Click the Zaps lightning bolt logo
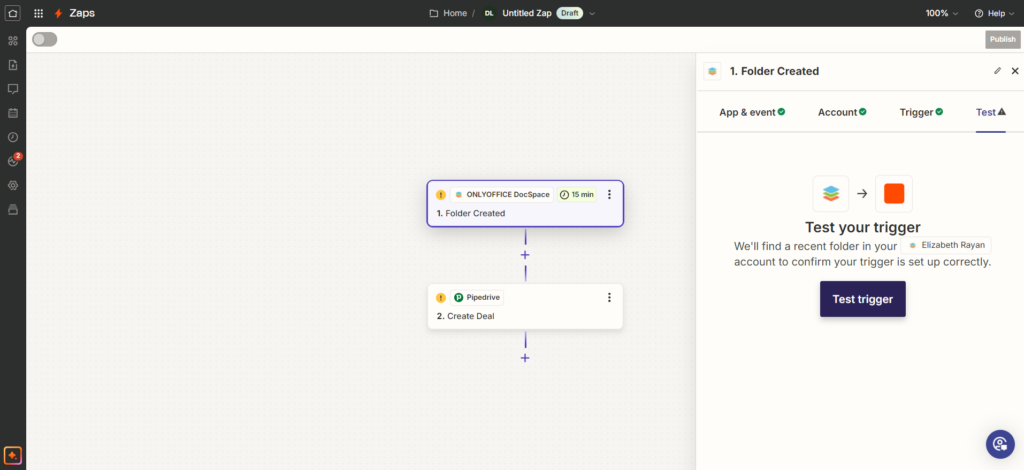Viewport: 1024px width, 470px height. (59, 13)
